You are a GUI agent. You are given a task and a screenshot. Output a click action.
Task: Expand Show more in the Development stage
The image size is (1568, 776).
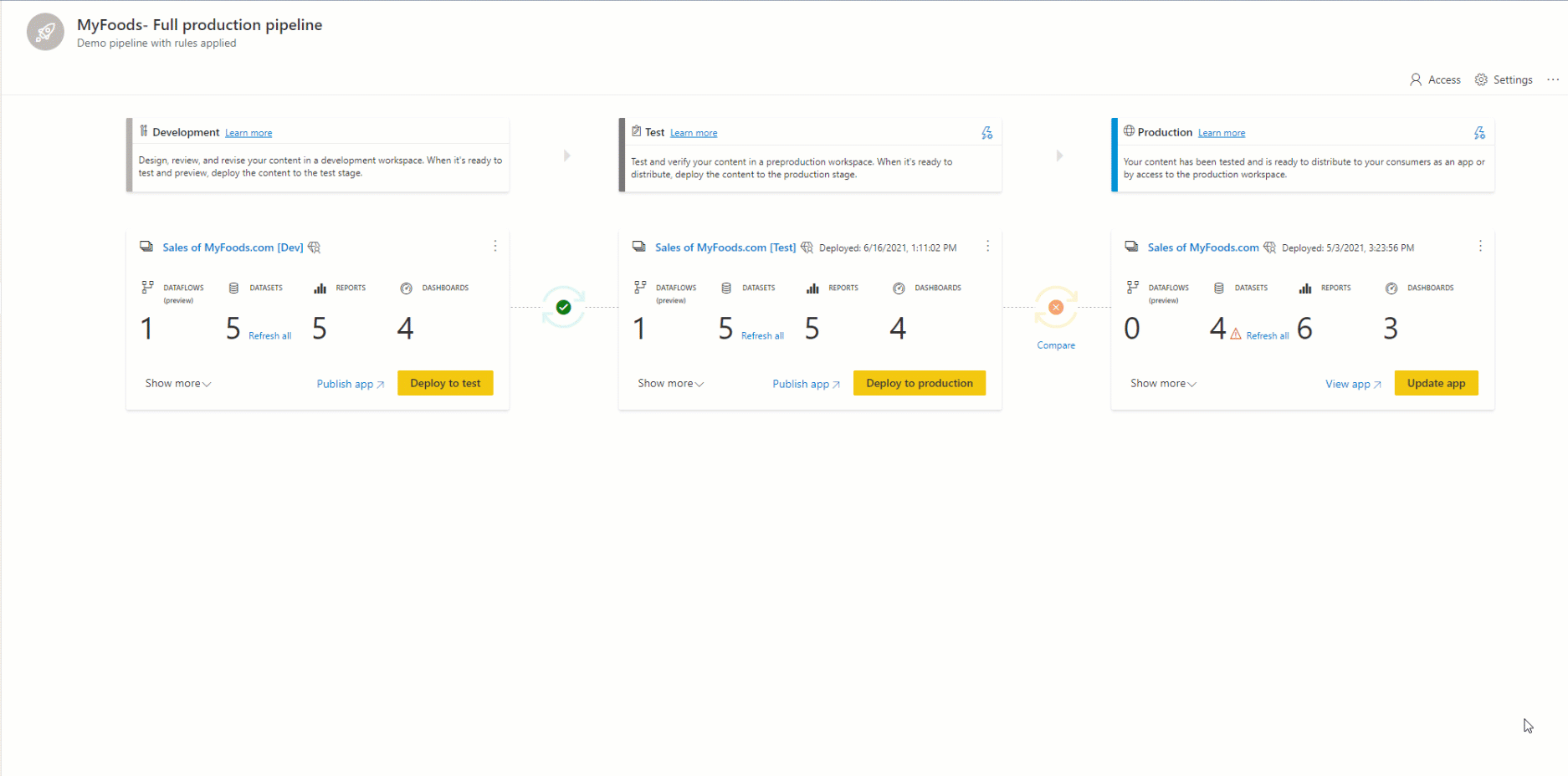(177, 383)
